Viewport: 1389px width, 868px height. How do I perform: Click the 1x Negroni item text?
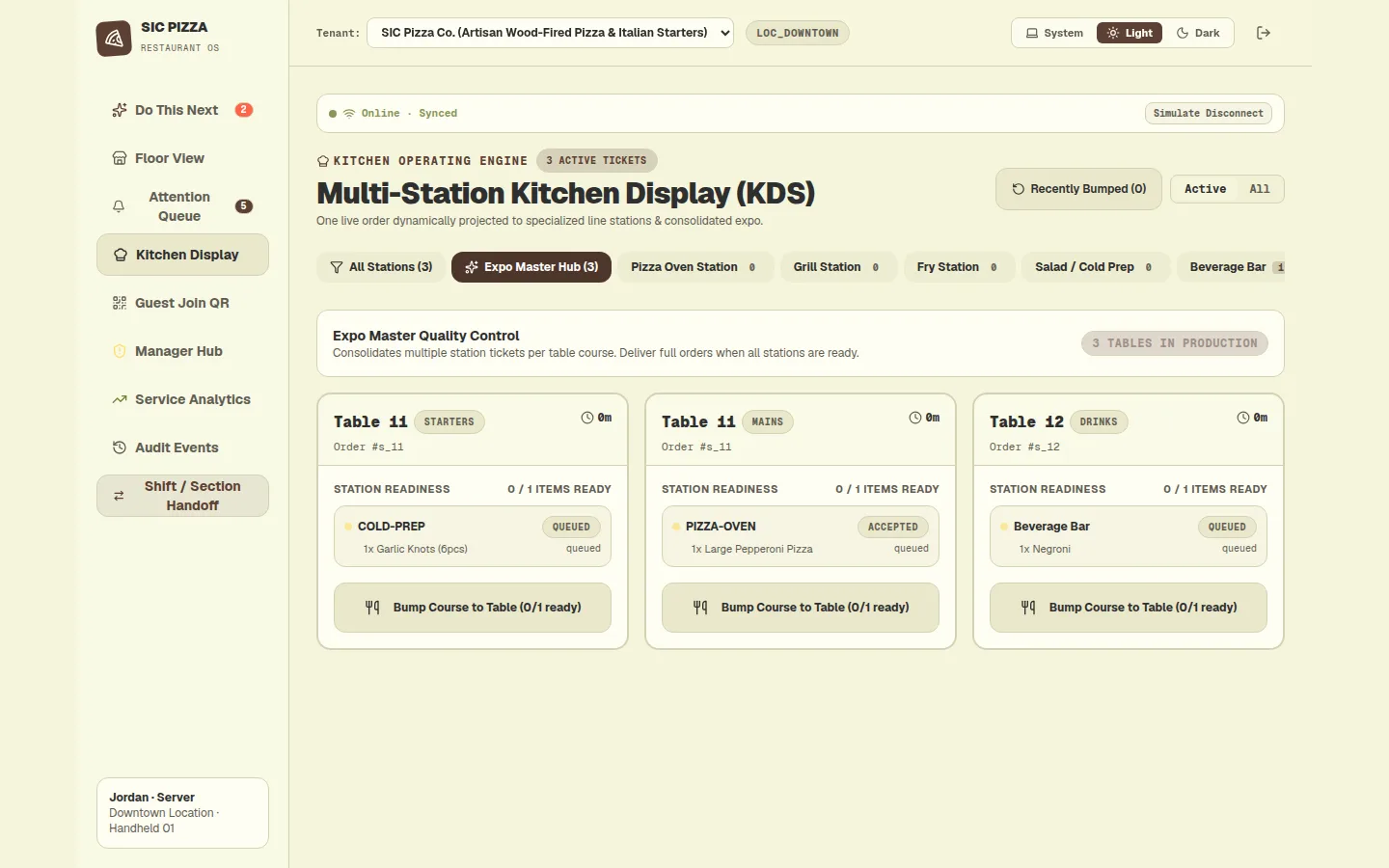coord(1045,549)
